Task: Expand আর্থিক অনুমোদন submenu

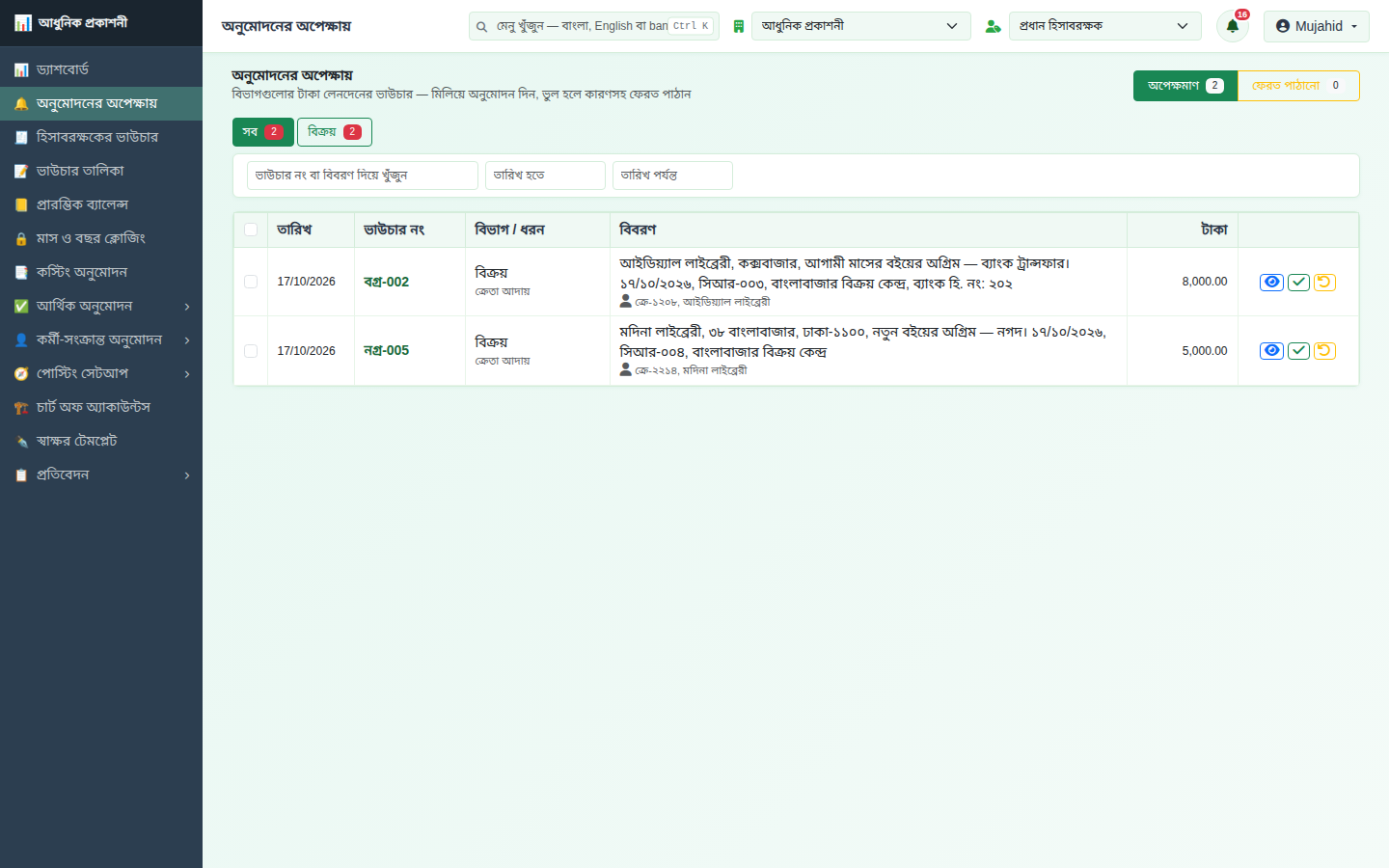Action: (101, 306)
